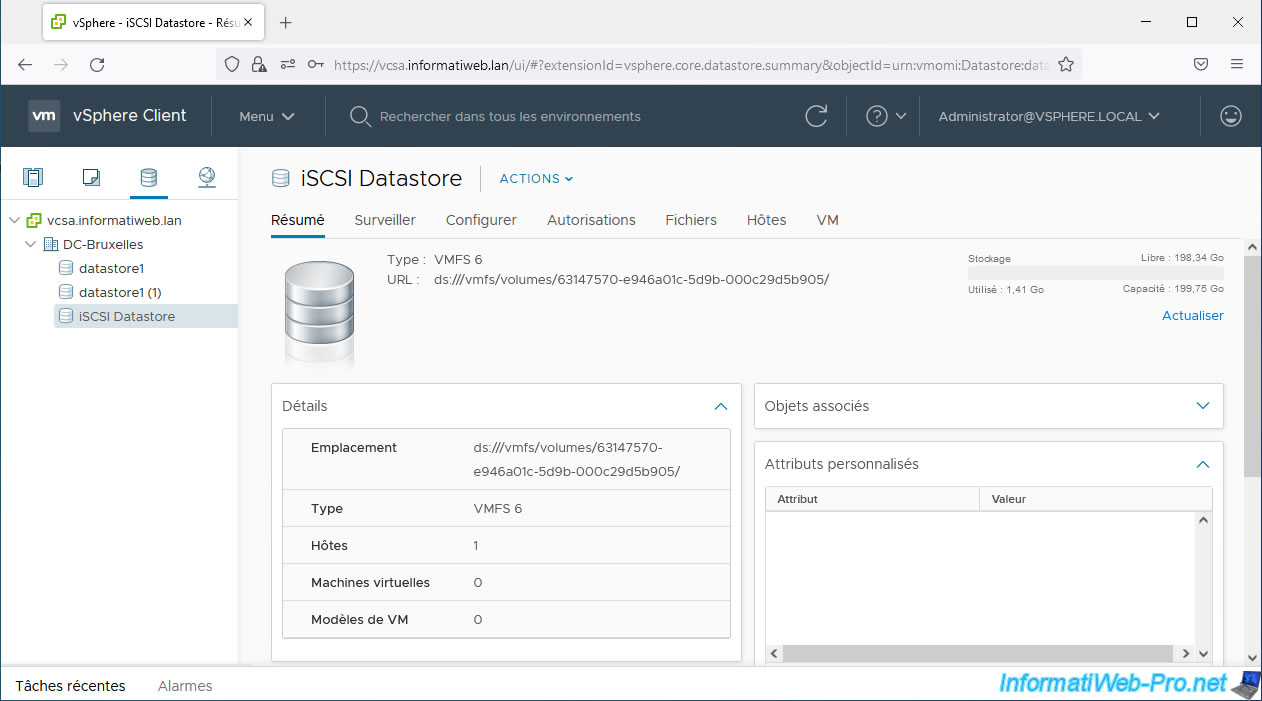The height and width of the screenshot is (701, 1262).
Task: Collapse the Détails panel
Action: [x=720, y=406]
